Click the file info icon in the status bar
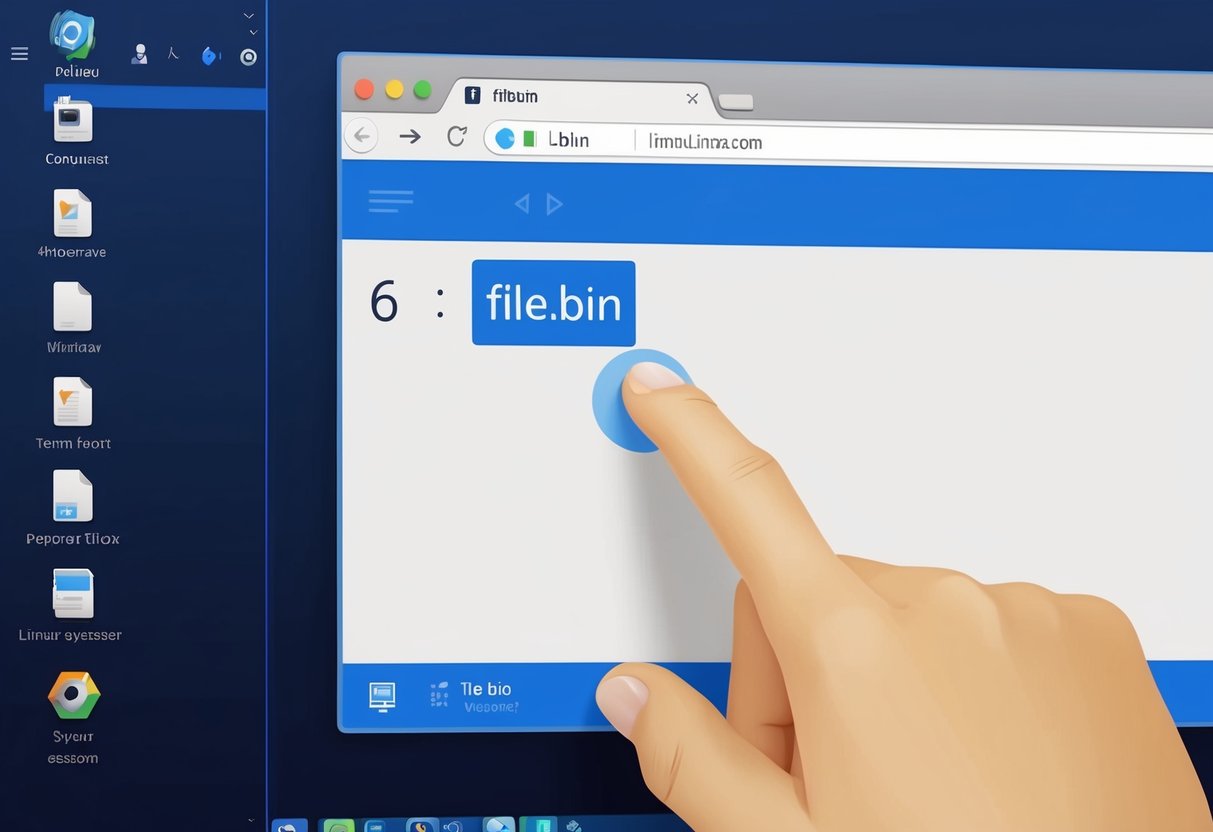Viewport: 1213px width, 832px height. (x=381, y=694)
